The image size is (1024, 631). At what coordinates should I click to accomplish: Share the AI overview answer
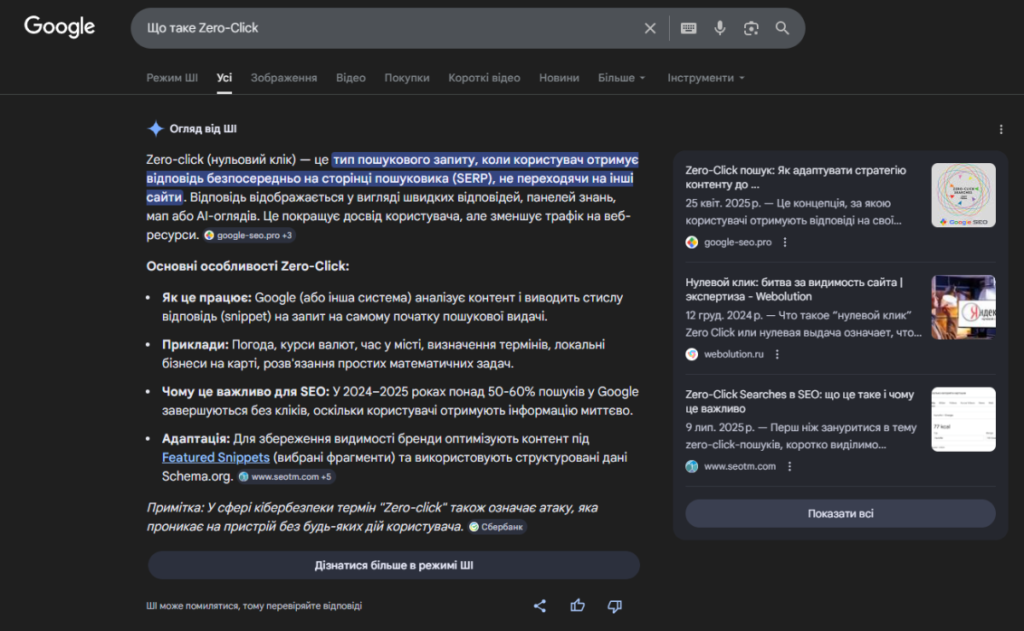(540, 605)
